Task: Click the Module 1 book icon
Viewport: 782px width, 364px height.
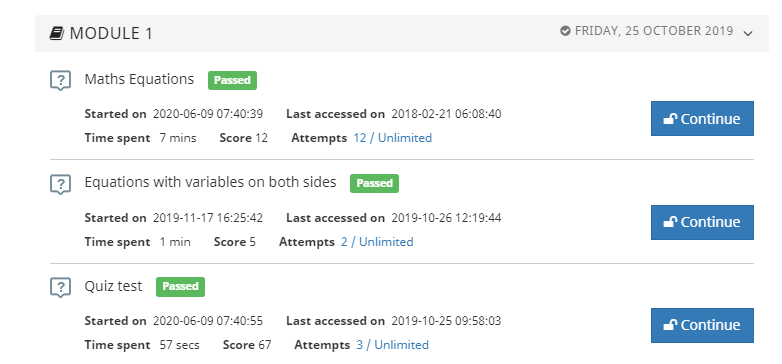Action: (57, 33)
